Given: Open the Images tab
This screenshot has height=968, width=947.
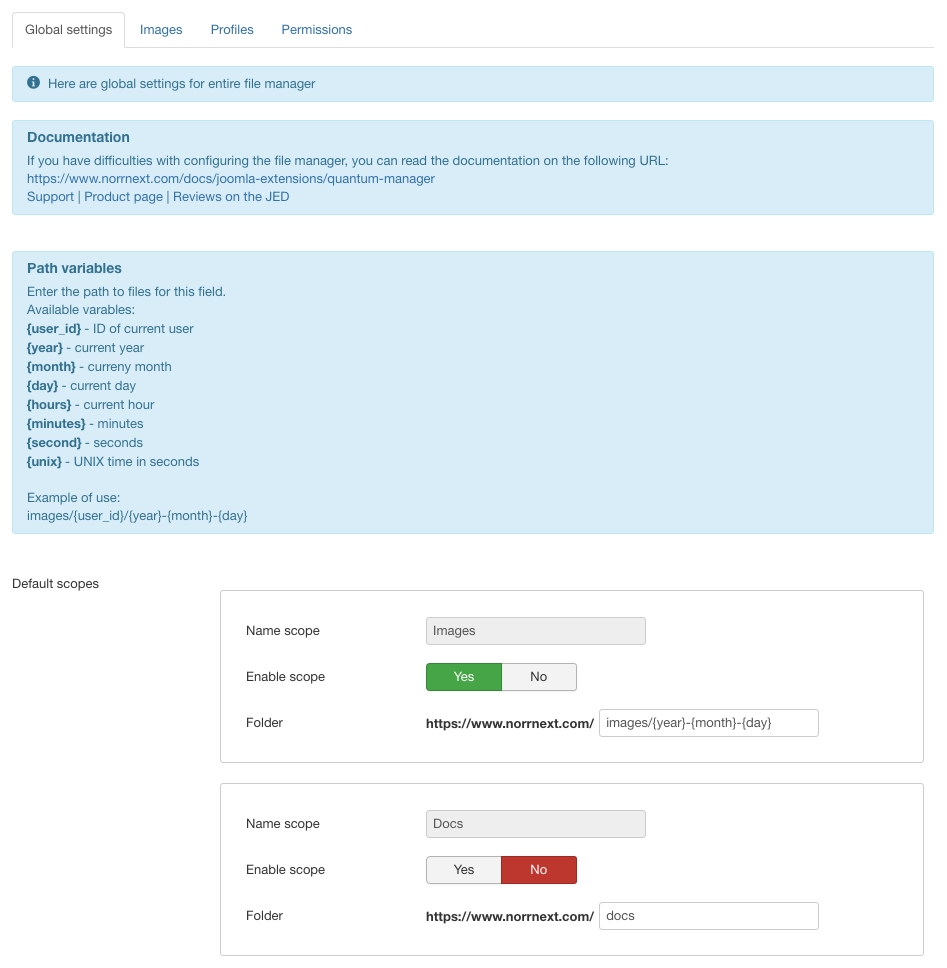Looking at the screenshot, I should click(x=161, y=30).
